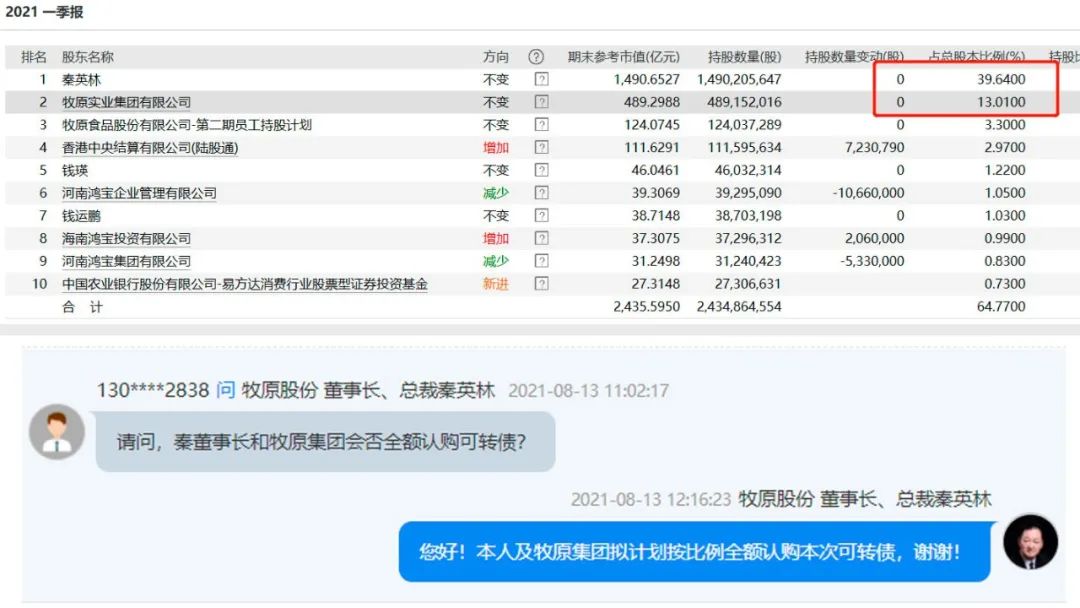Open the info icon for 河南鸿宝企业管理有限公司
Viewport: 1080px width, 608px height.
click(541, 193)
